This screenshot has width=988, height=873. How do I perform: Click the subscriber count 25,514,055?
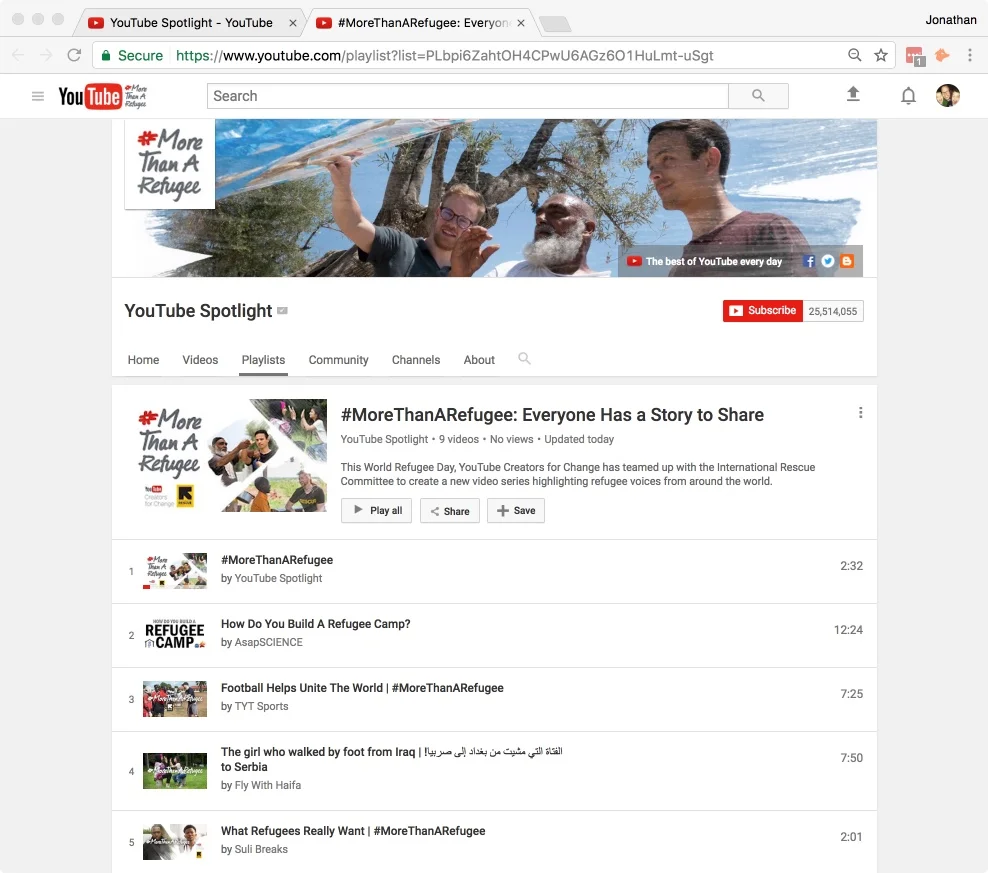point(833,311)
